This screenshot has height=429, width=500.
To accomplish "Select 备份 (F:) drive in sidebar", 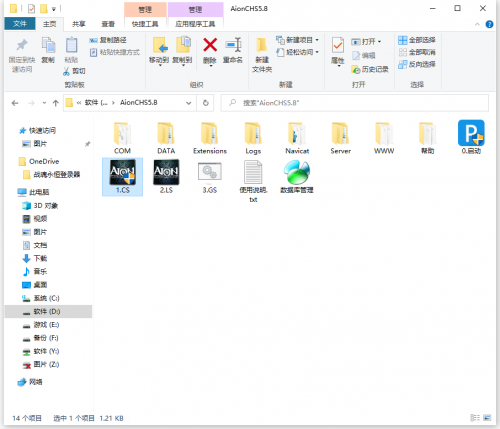I will 41,338.
